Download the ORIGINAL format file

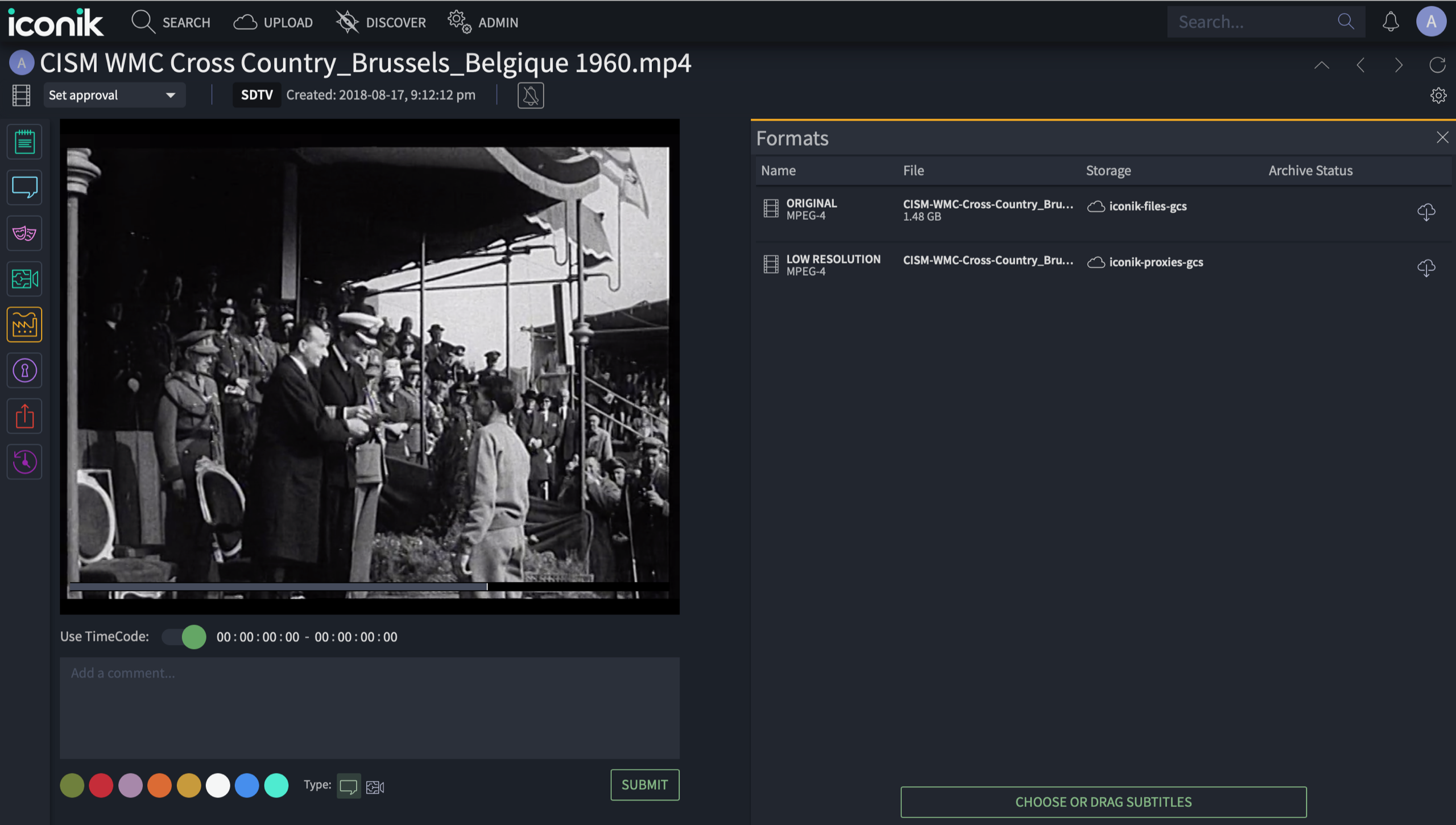(x=1426, y=212)
